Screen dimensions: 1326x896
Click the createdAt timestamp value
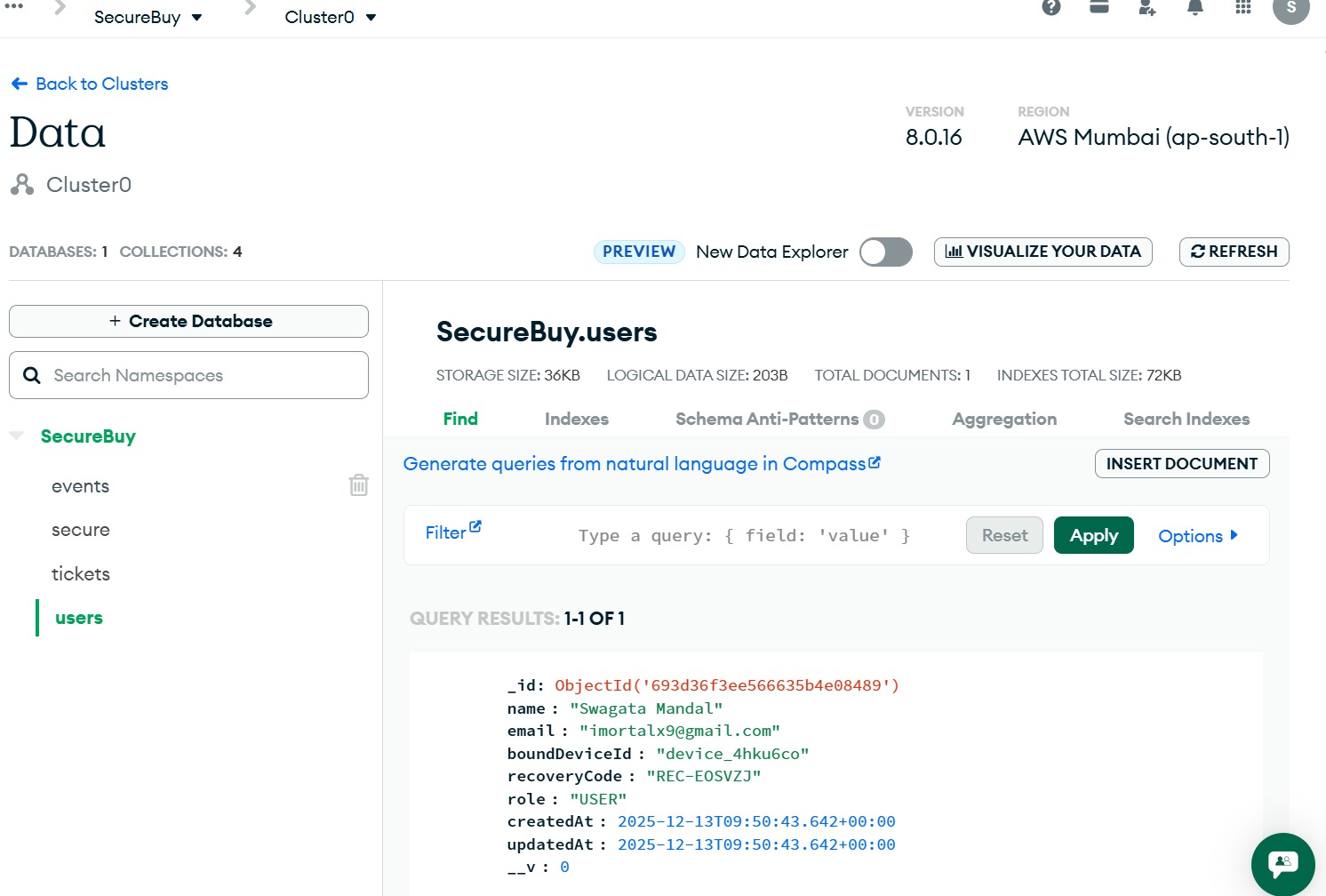756,821
